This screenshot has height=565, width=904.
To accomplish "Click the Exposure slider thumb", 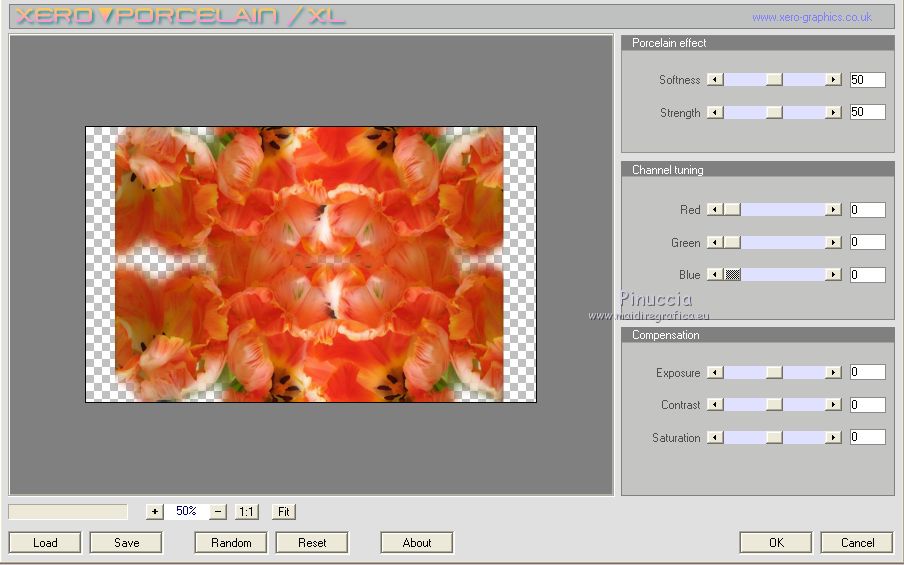I will 774,373.
